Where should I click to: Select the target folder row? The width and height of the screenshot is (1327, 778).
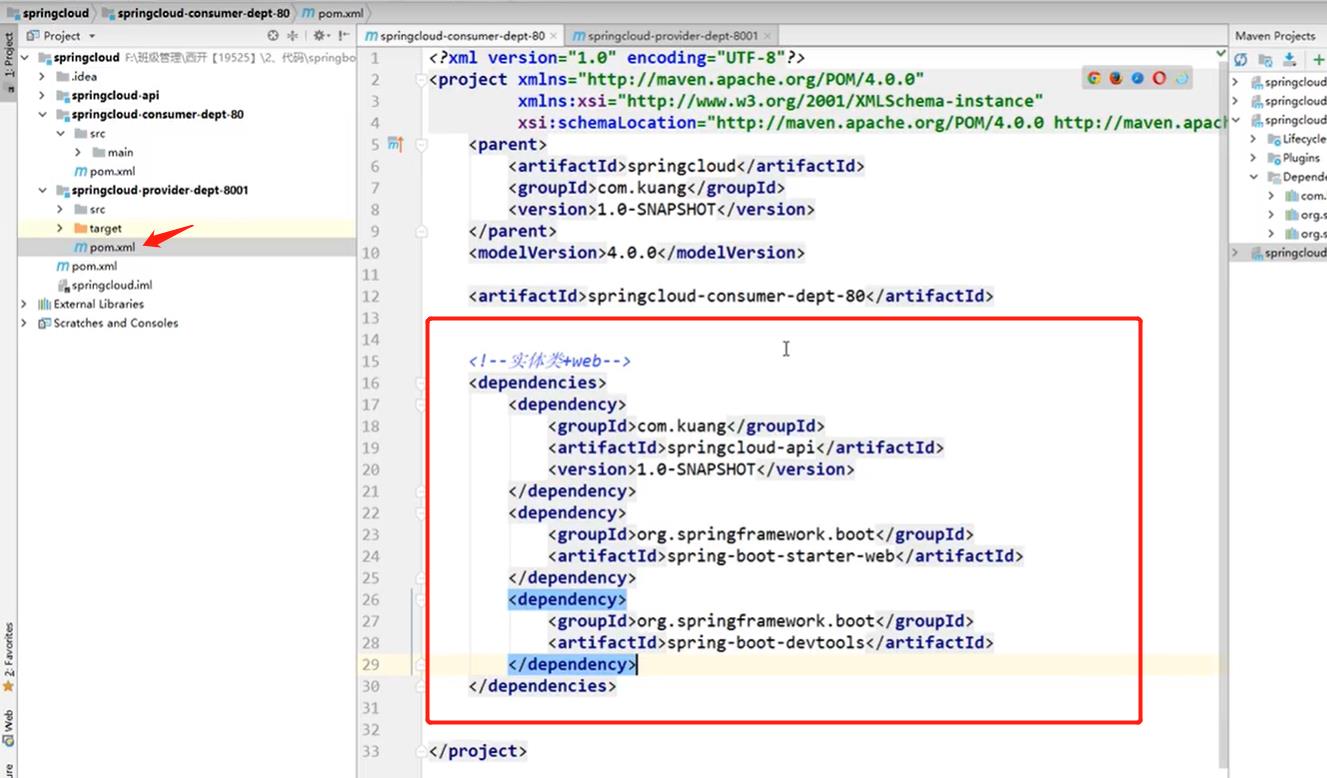click(186, 229)
